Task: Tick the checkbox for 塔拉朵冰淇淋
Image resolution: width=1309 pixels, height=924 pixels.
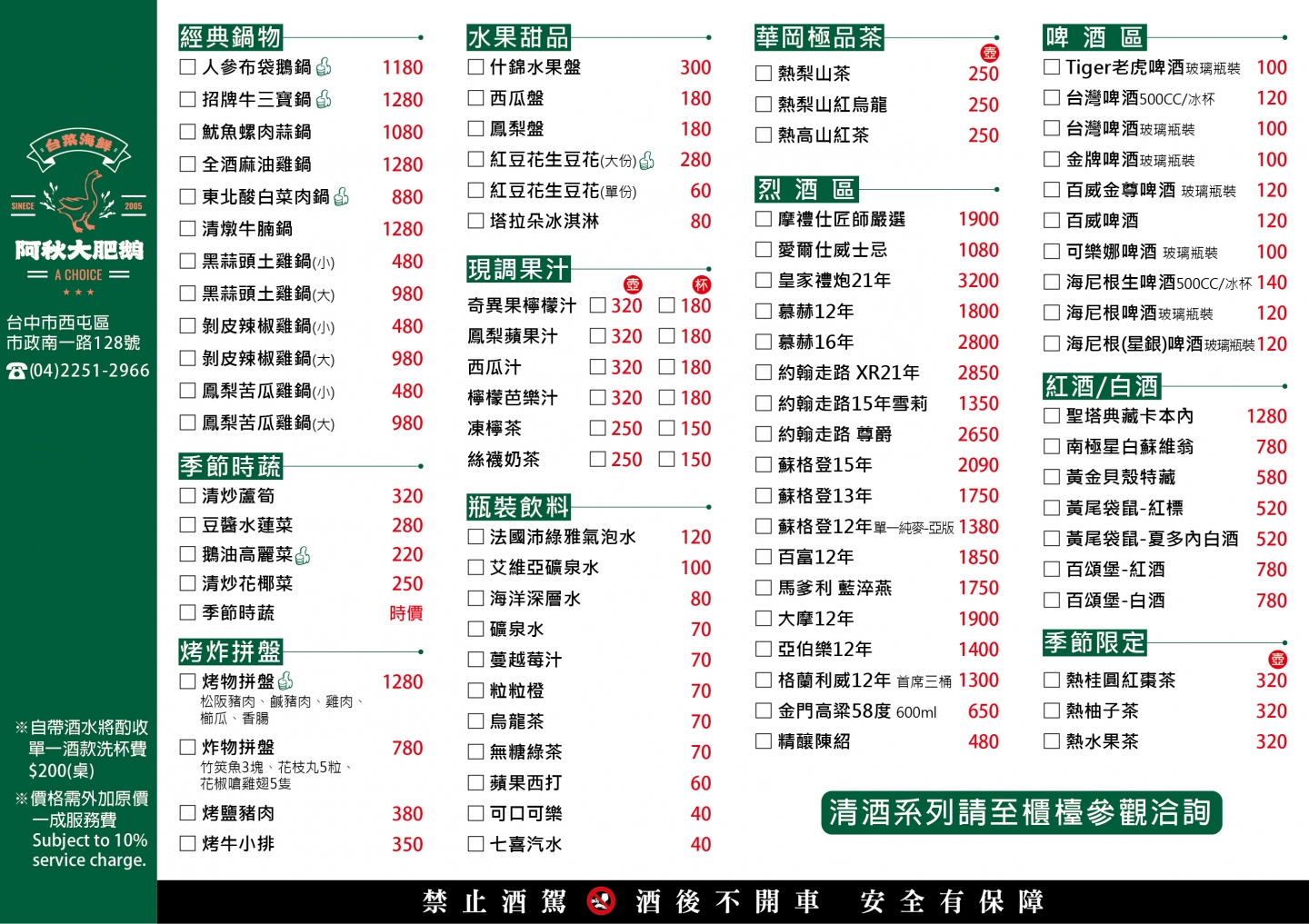Action: pyautogui.click(x=475, y=221)
